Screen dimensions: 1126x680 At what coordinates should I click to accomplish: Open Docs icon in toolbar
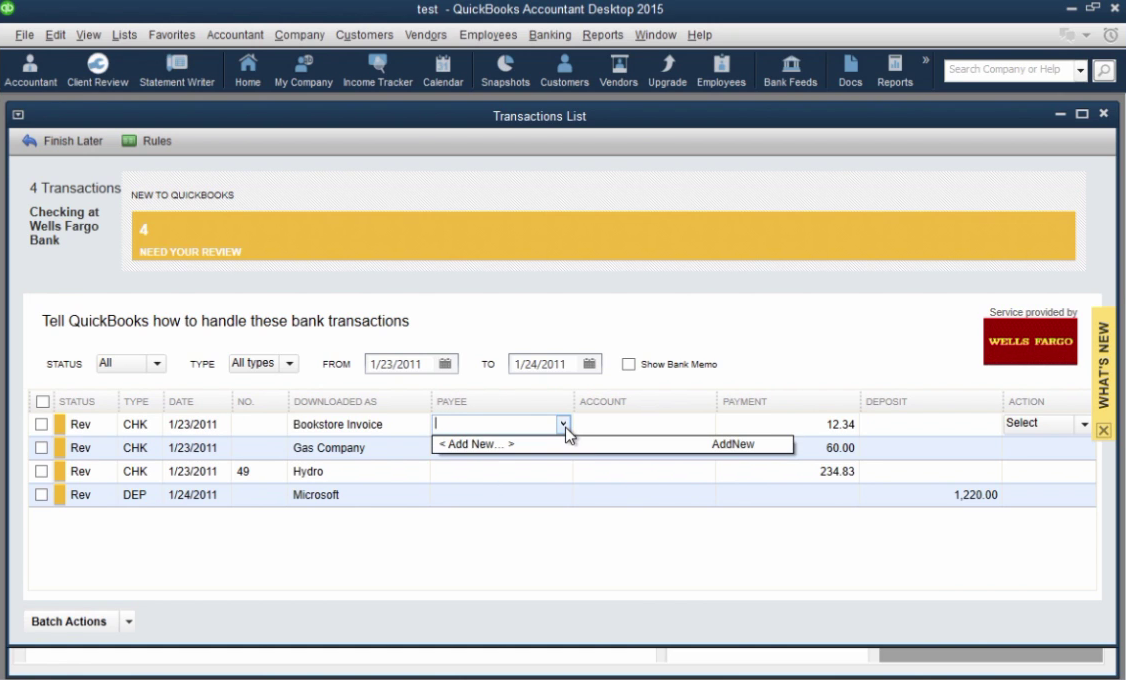click(x=850, y=71)
